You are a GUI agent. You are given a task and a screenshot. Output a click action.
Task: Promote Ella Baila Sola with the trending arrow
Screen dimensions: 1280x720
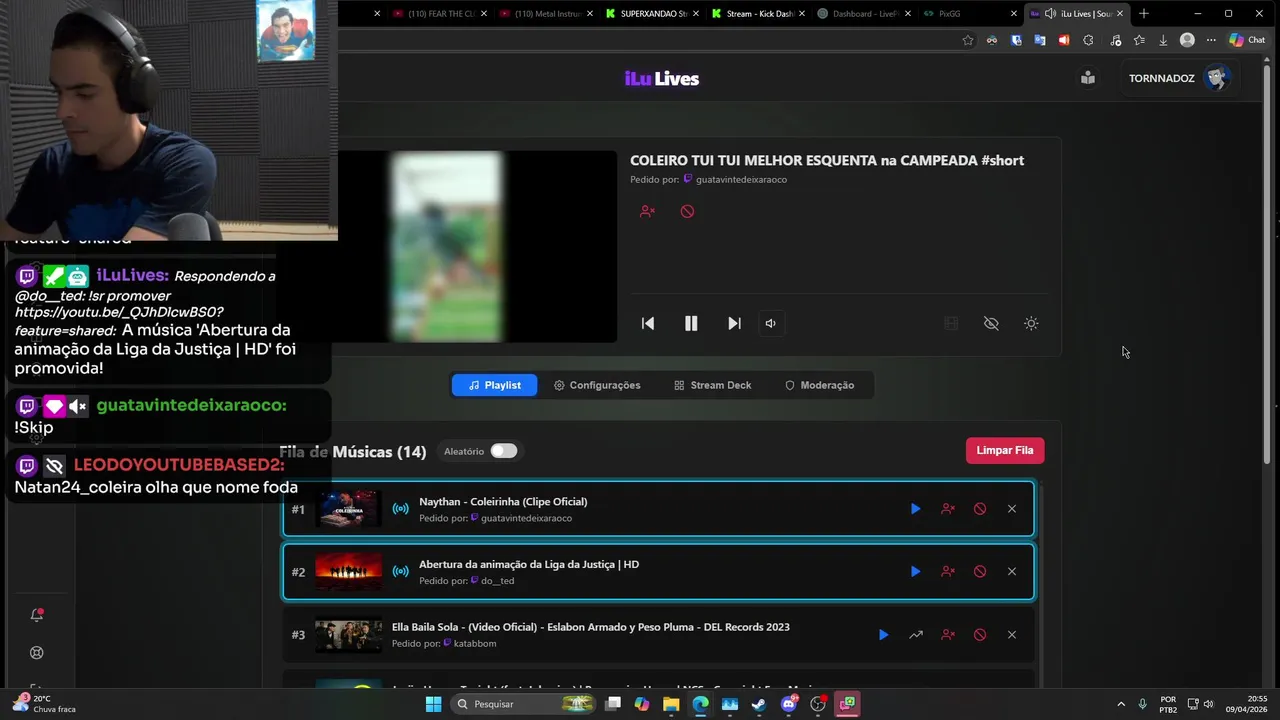click(916, 635)
